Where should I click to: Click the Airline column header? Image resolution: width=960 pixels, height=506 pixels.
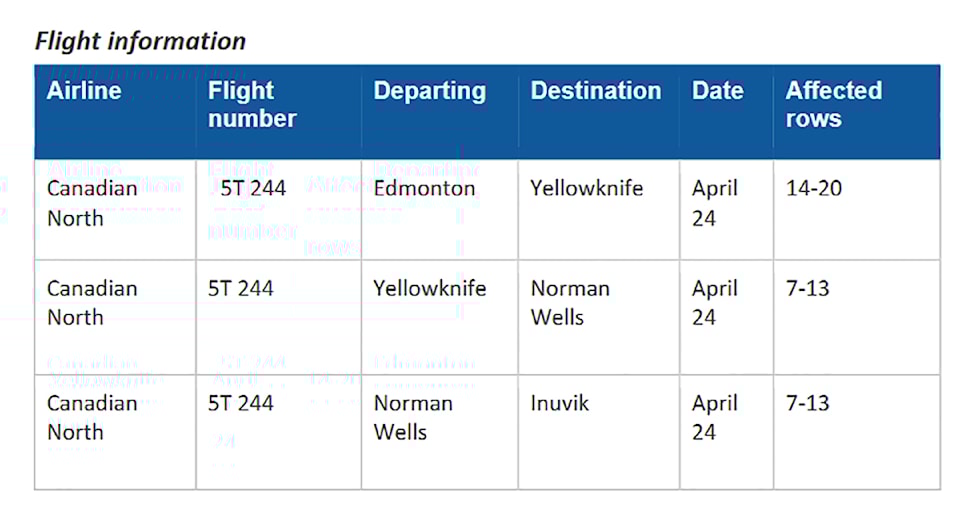[84, 91]
